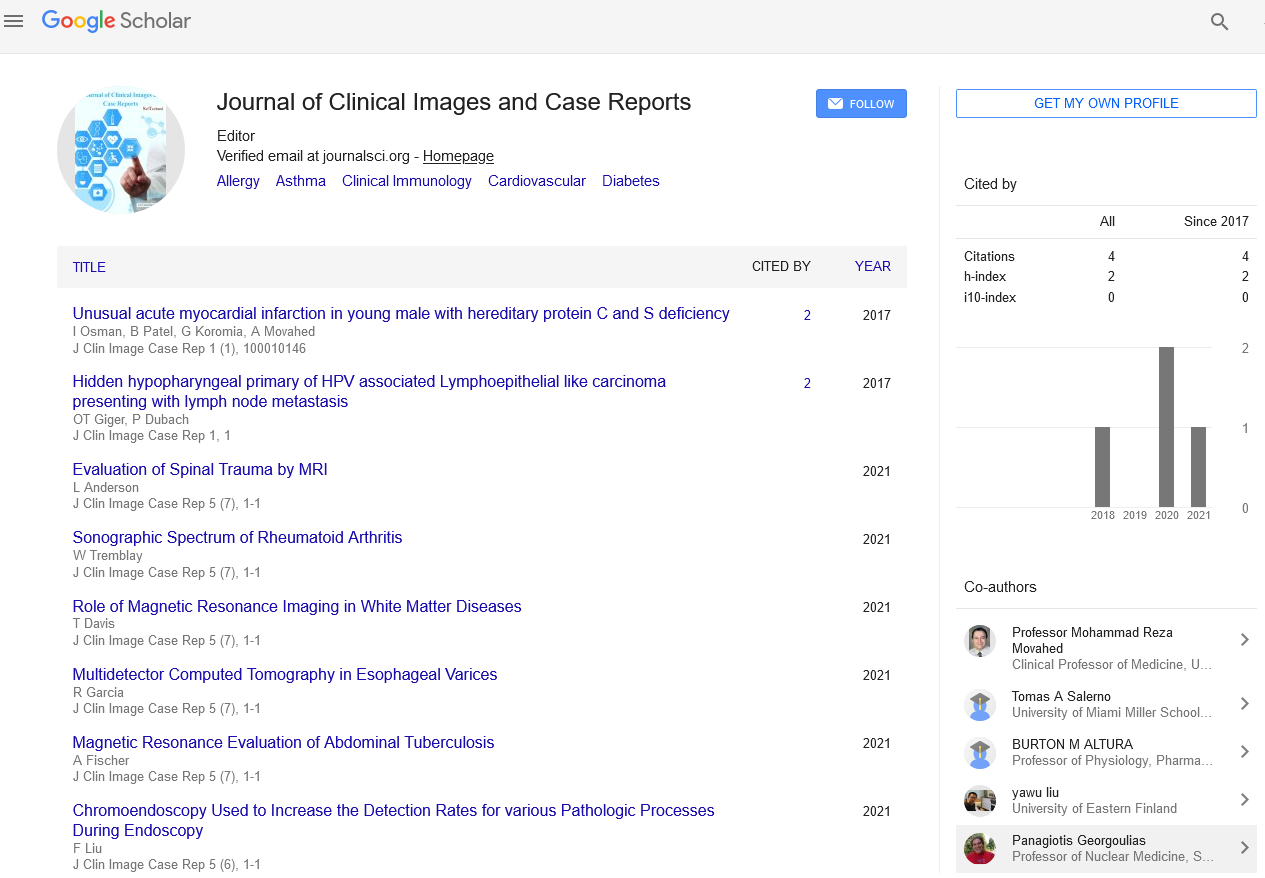Expand chevron for Panagiotis Georgoulias
The image size is (1265, 878).
coord(1244,848)
